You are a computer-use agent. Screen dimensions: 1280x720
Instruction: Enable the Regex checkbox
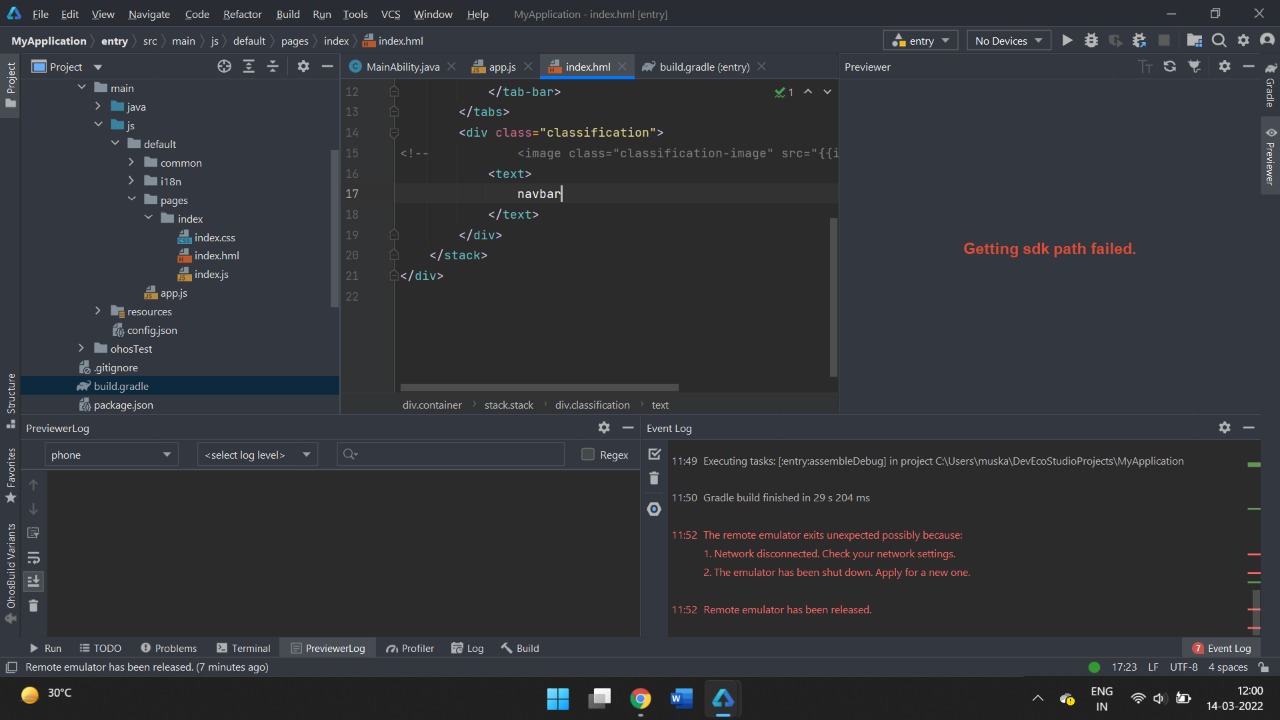[x=588, y=455]
